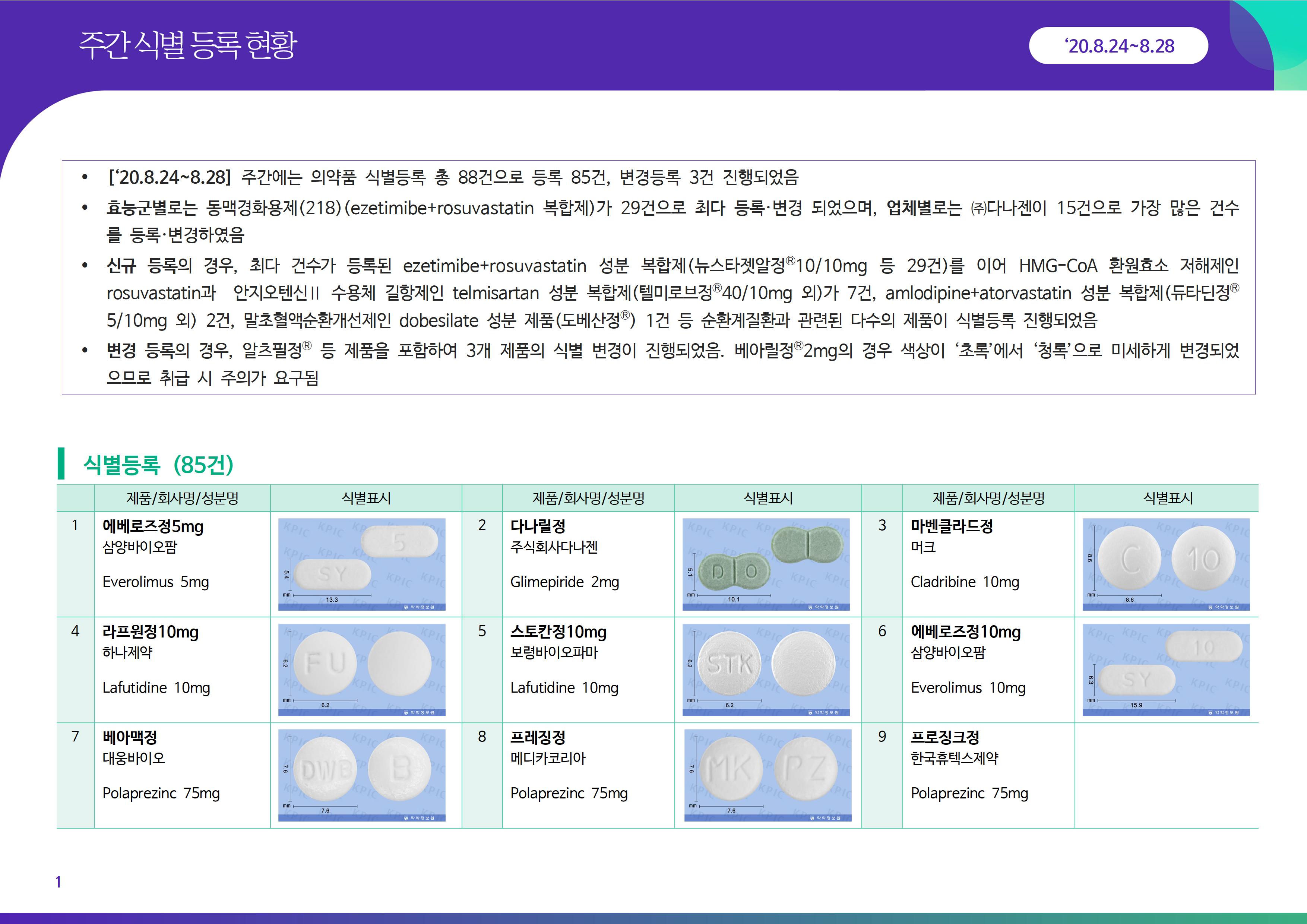Image resolution: width=1307 pixels, height=924 pixels.
Task: Click the page number 1 at bottom left
Action: [58, 882]
